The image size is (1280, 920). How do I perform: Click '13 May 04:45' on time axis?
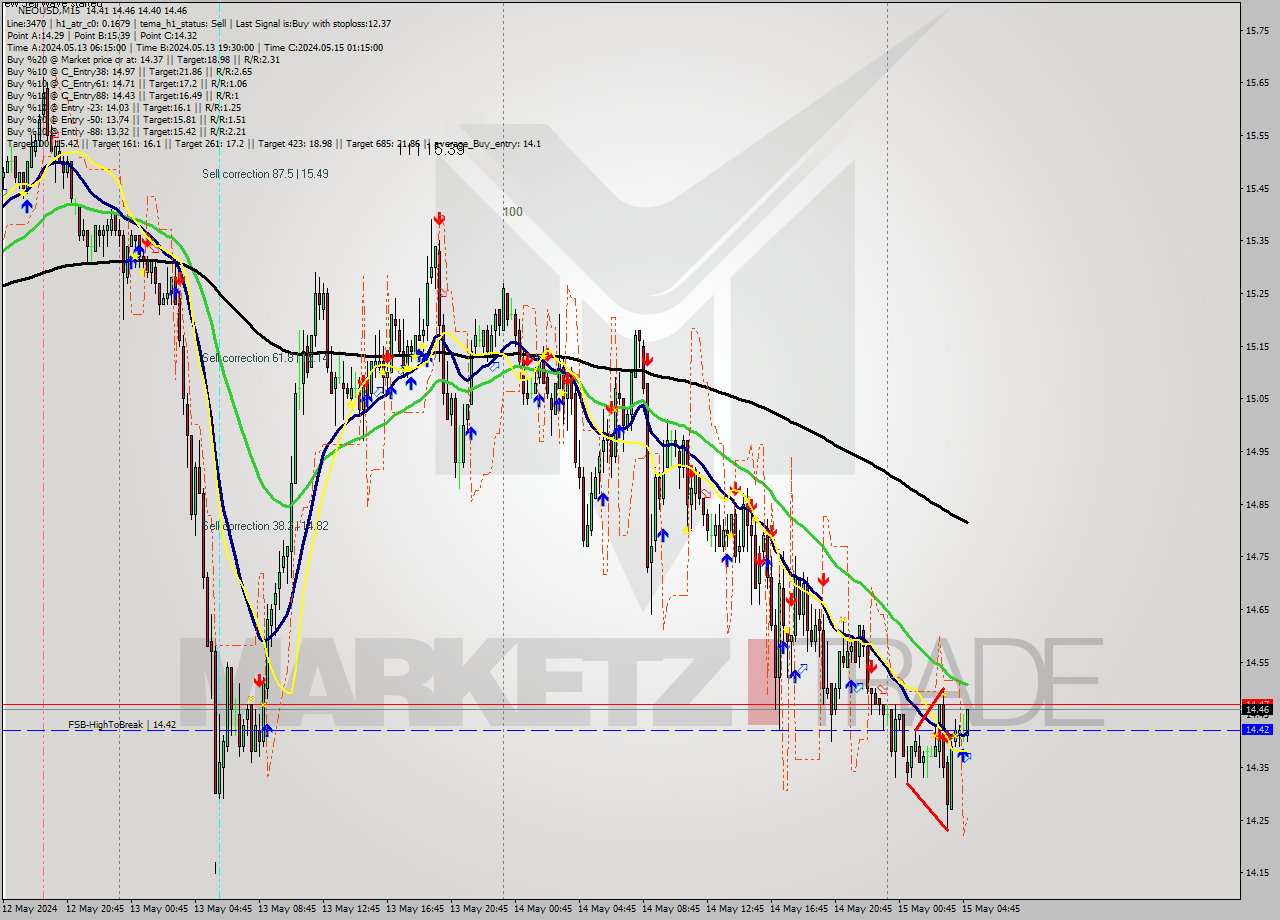[223, 909]
